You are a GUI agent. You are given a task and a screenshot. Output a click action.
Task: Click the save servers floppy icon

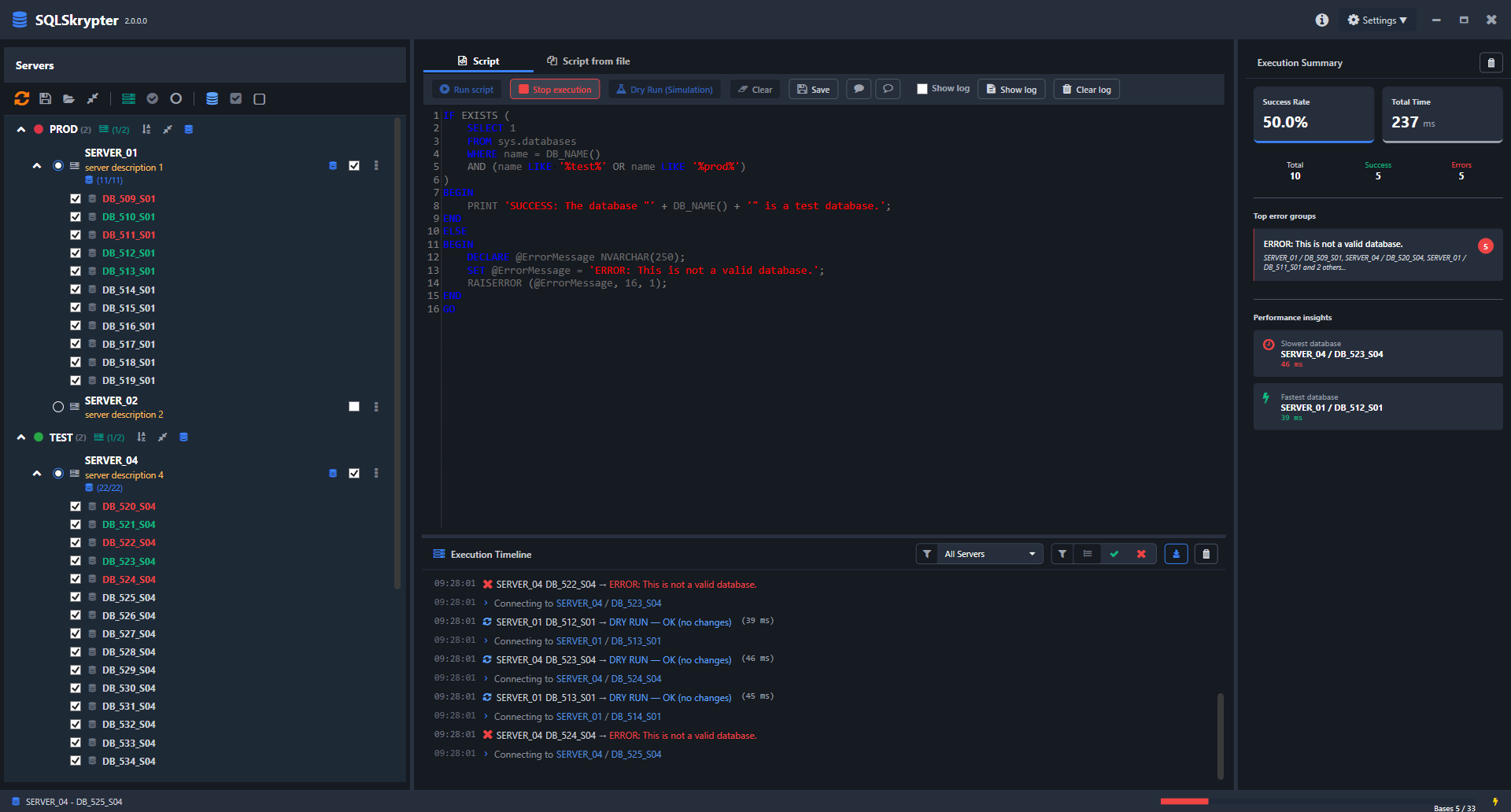[x=46, y=98]
